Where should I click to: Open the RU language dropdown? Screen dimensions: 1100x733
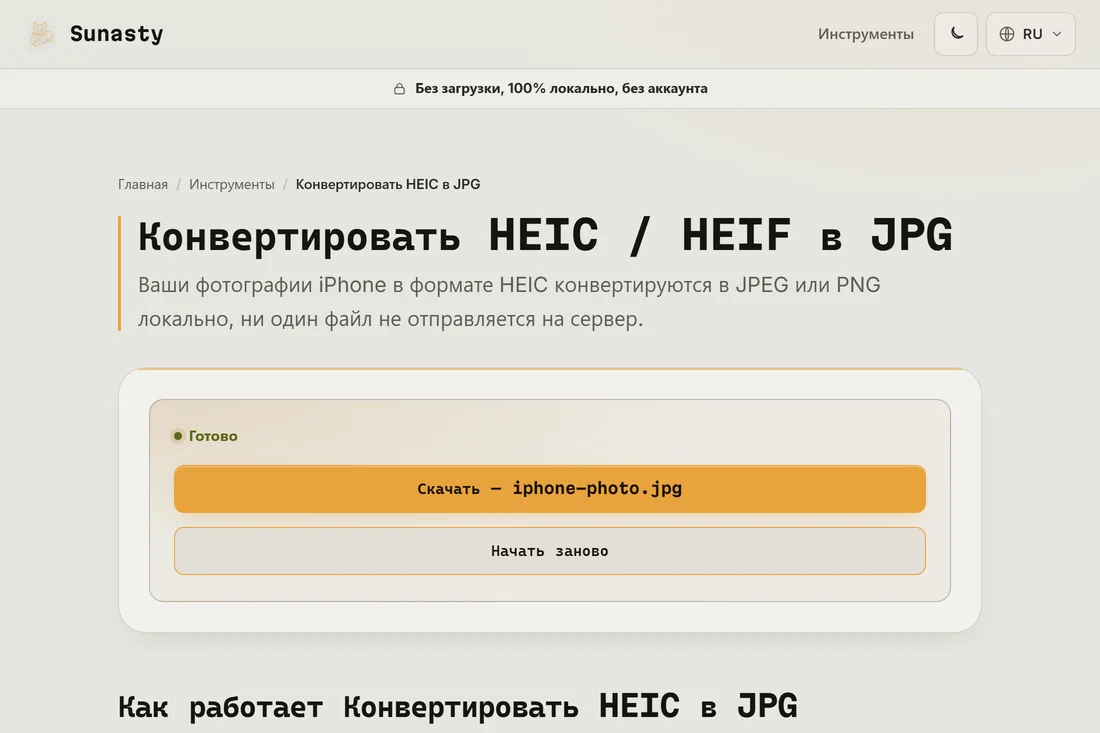click(x=1031, y=34)
